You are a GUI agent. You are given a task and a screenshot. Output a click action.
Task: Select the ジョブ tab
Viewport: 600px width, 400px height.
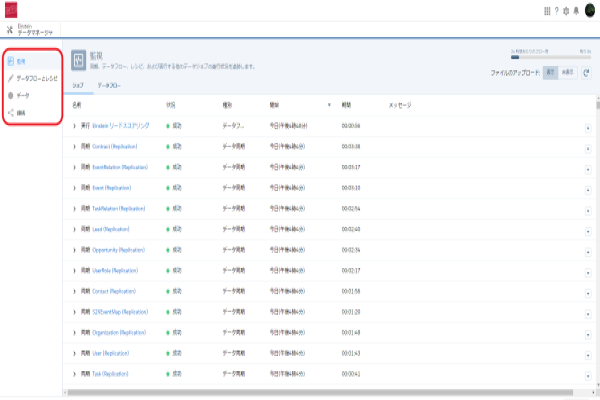[x=77, y=87]
